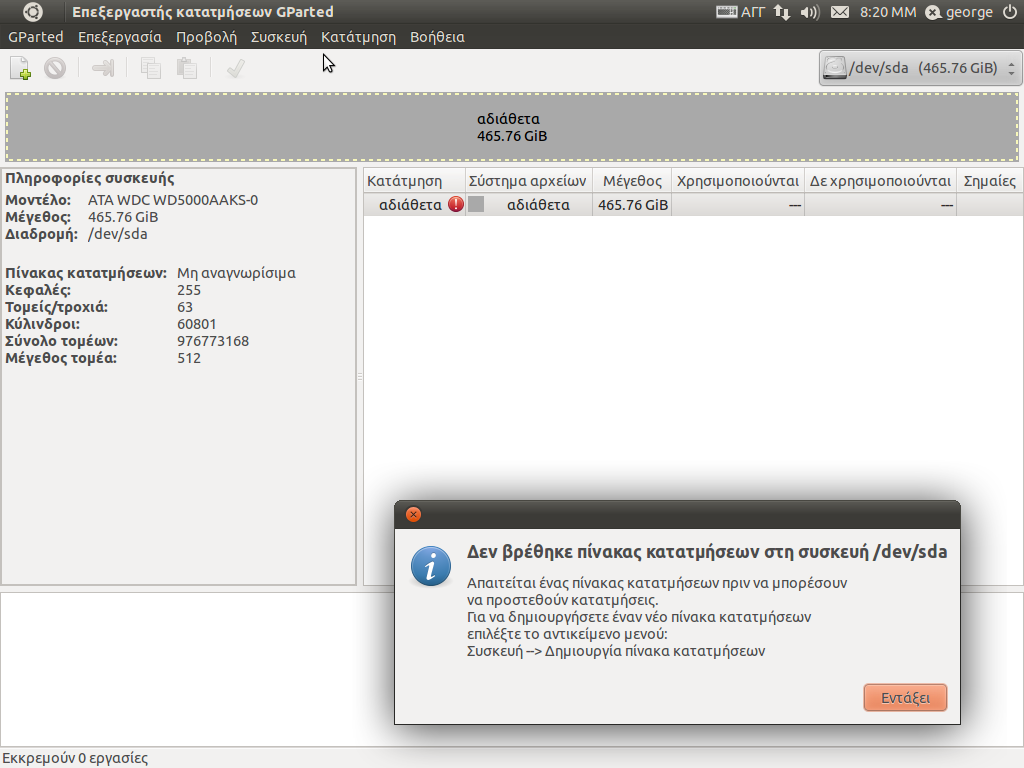Click the blue info icon in dialog
This screenshot has height=768, width=1024.
pyautogui.click(x=430, y=566)
